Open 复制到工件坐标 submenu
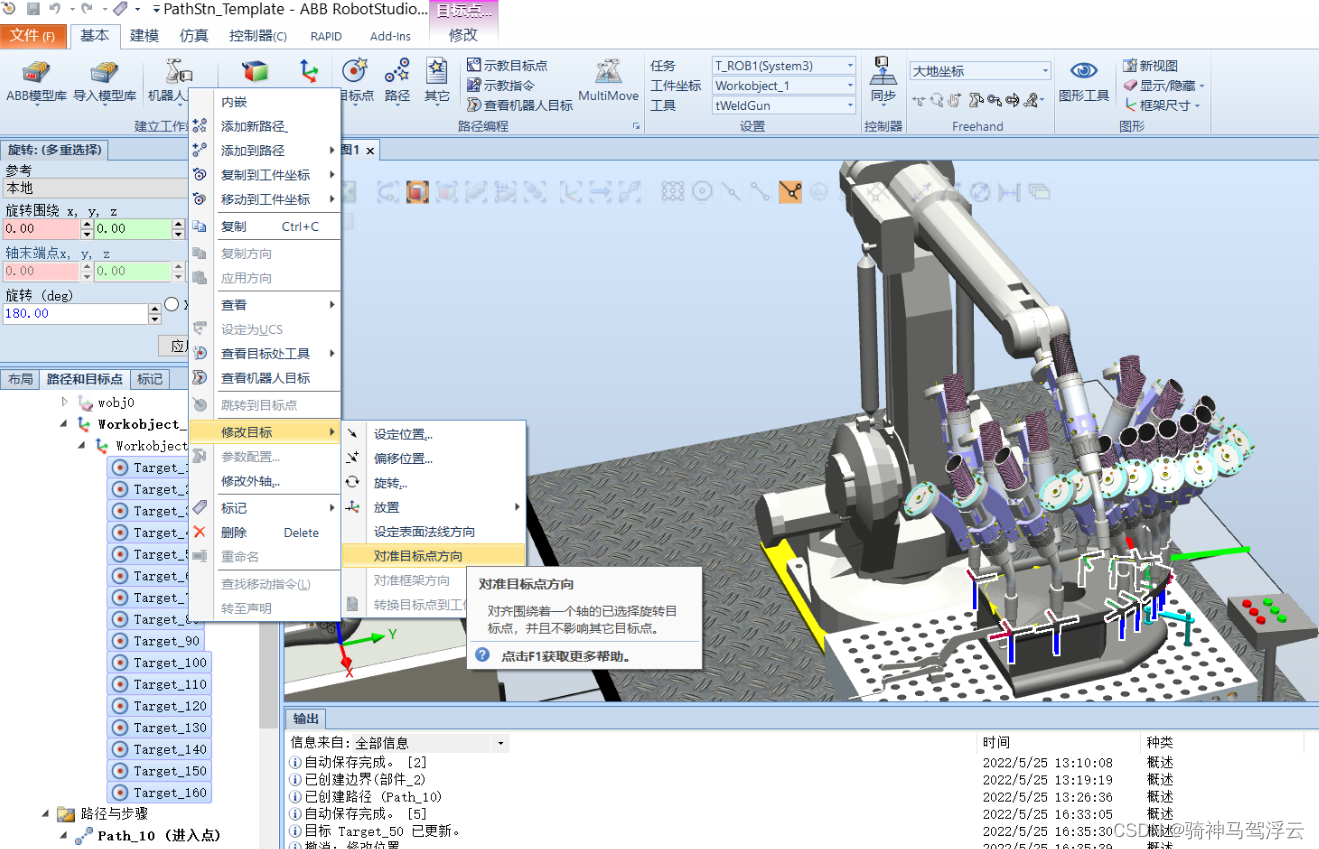Viewport: 1319px width, 849px height. (x=265, y=175)
